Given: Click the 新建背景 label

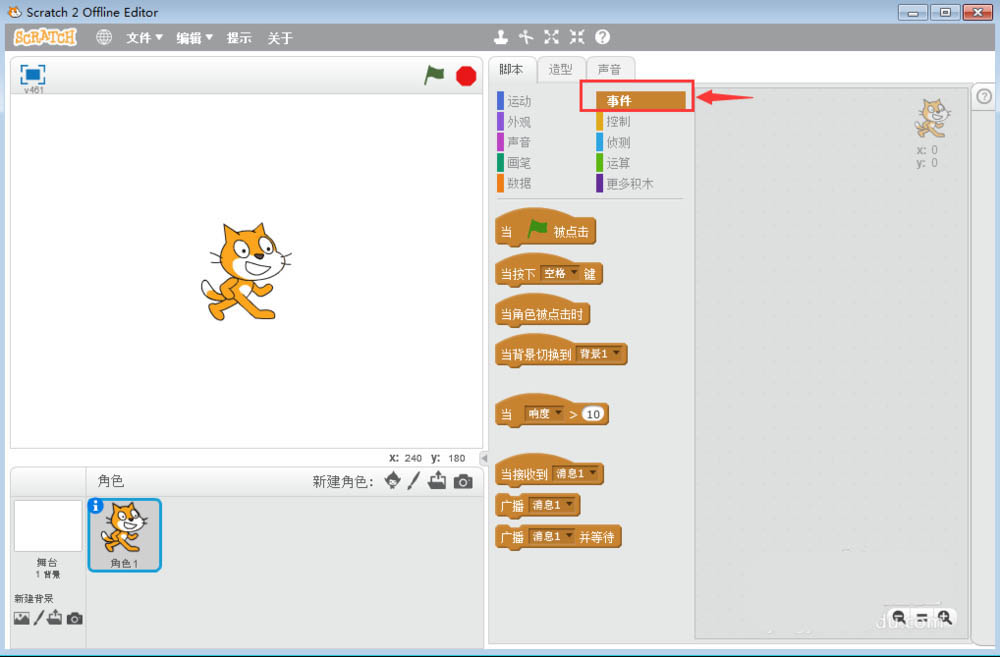Looking at the screenshot, I should point(34,598).
